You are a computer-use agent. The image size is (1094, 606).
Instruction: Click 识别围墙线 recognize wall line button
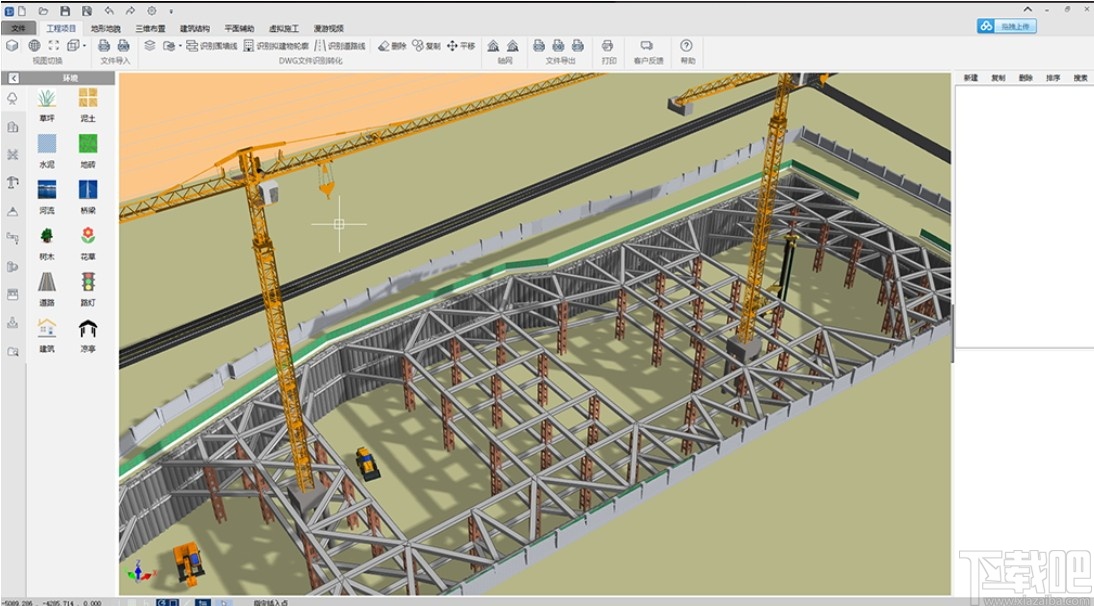[212, 46]
